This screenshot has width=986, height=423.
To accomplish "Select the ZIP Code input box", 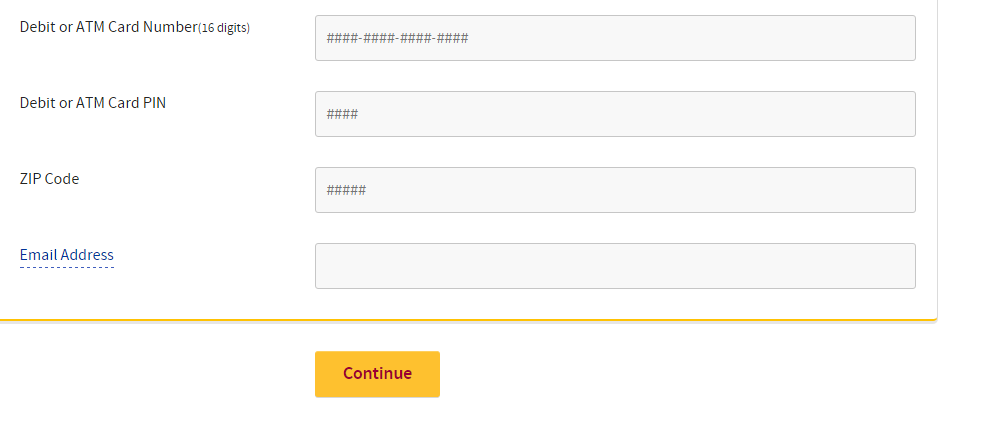I will [615, 190].
